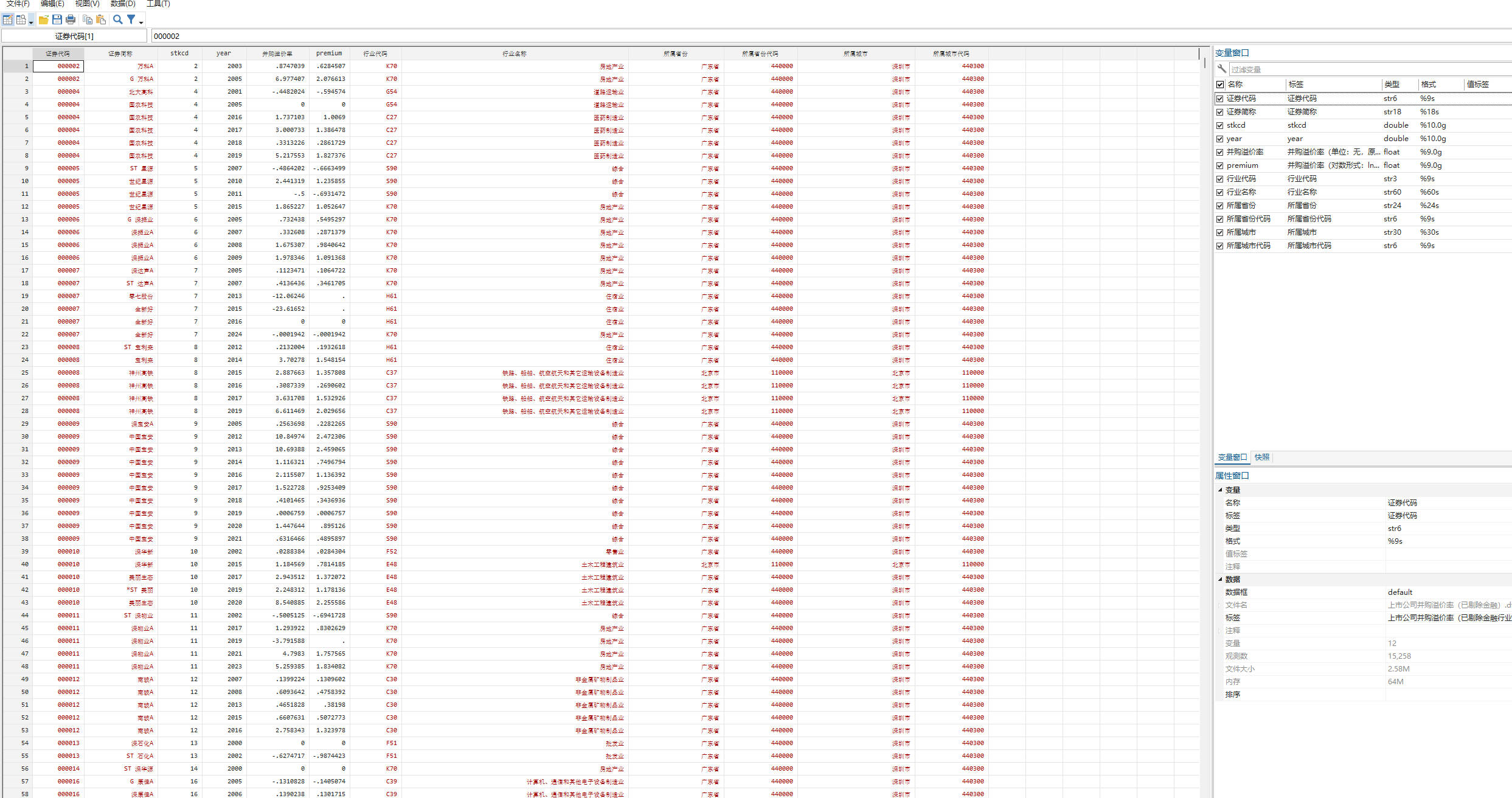The height and width of the screenshot is (798, 1512).
Task: Open the 数据(D) menu
Action: 123,4
